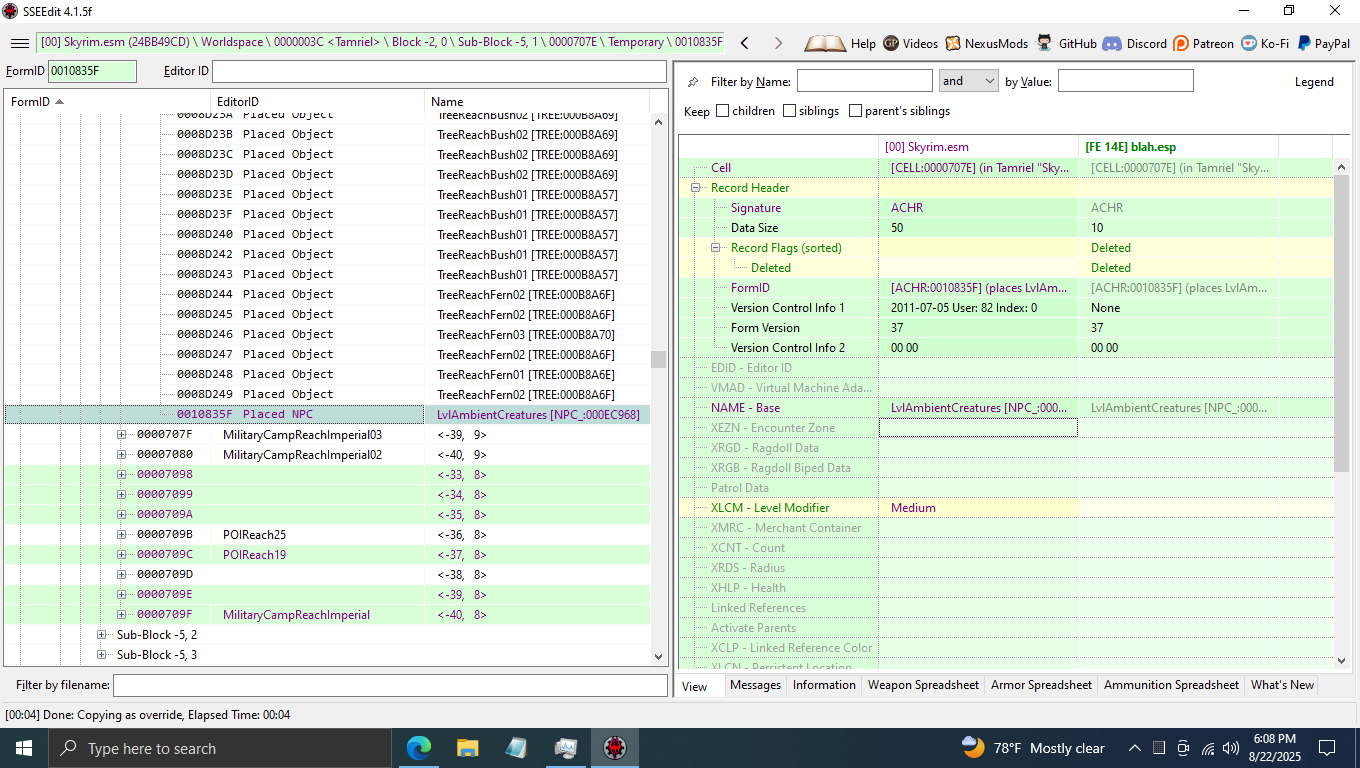
Task: Switch to the Weapon Spreadsheet tab
Action: [x=922, y=685]
